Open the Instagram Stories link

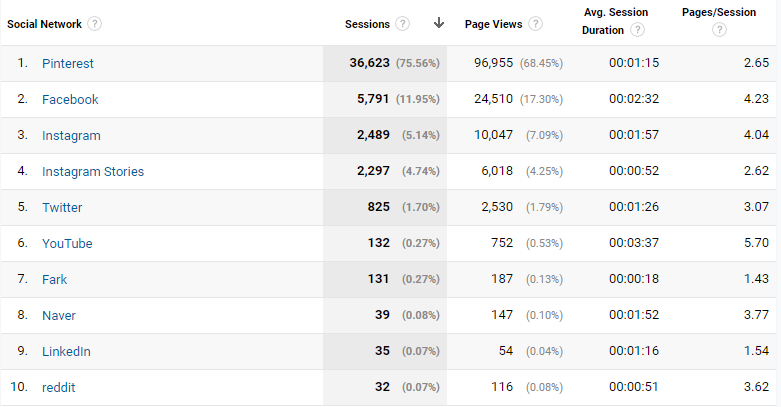93,171
